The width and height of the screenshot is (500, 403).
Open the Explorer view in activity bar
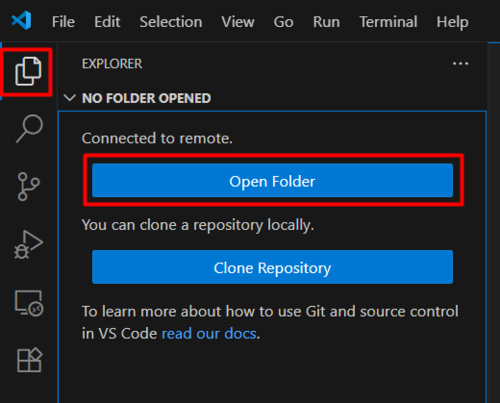tap(28, 71)
